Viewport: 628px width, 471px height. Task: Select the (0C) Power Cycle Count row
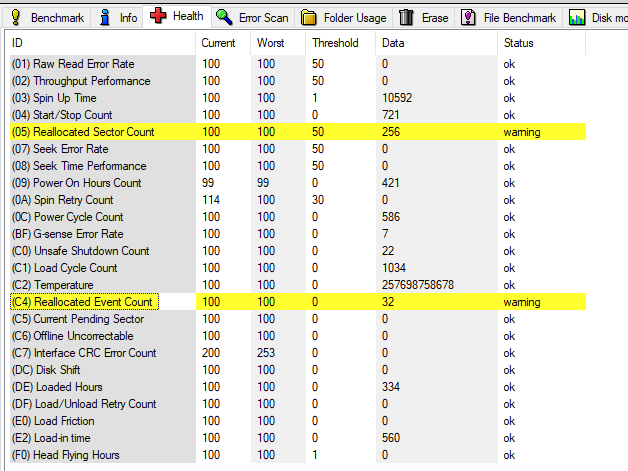tap(298, 217)
